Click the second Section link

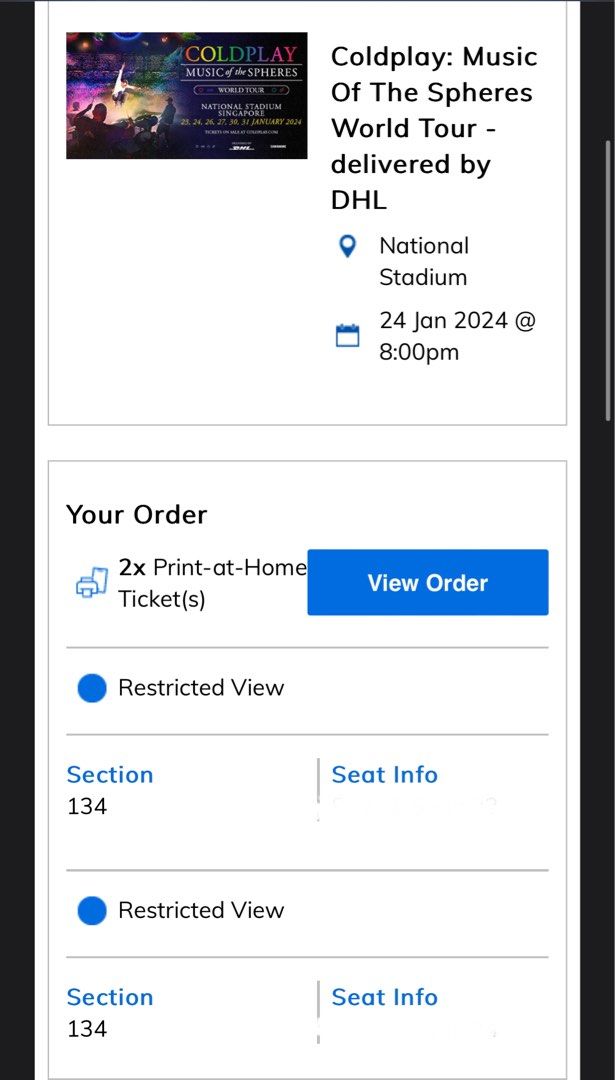click(110, 997)
